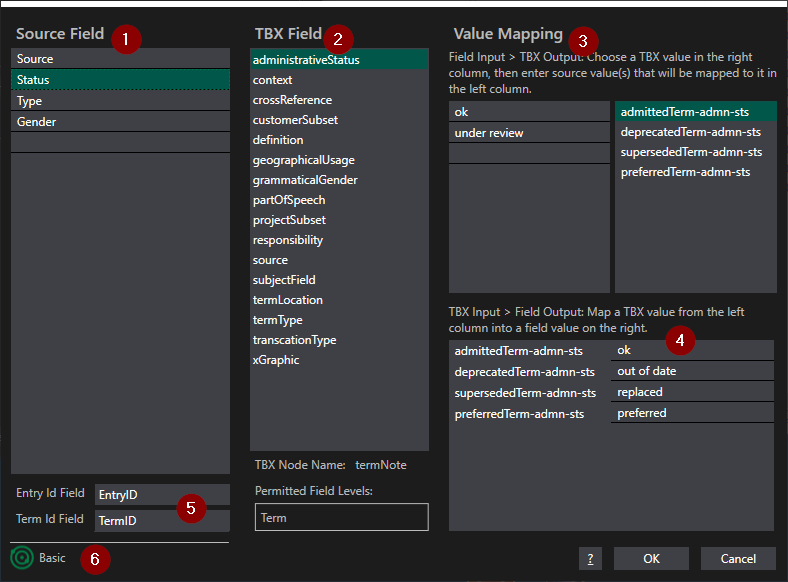Select Gender in Source Field list

click(120, 122)
